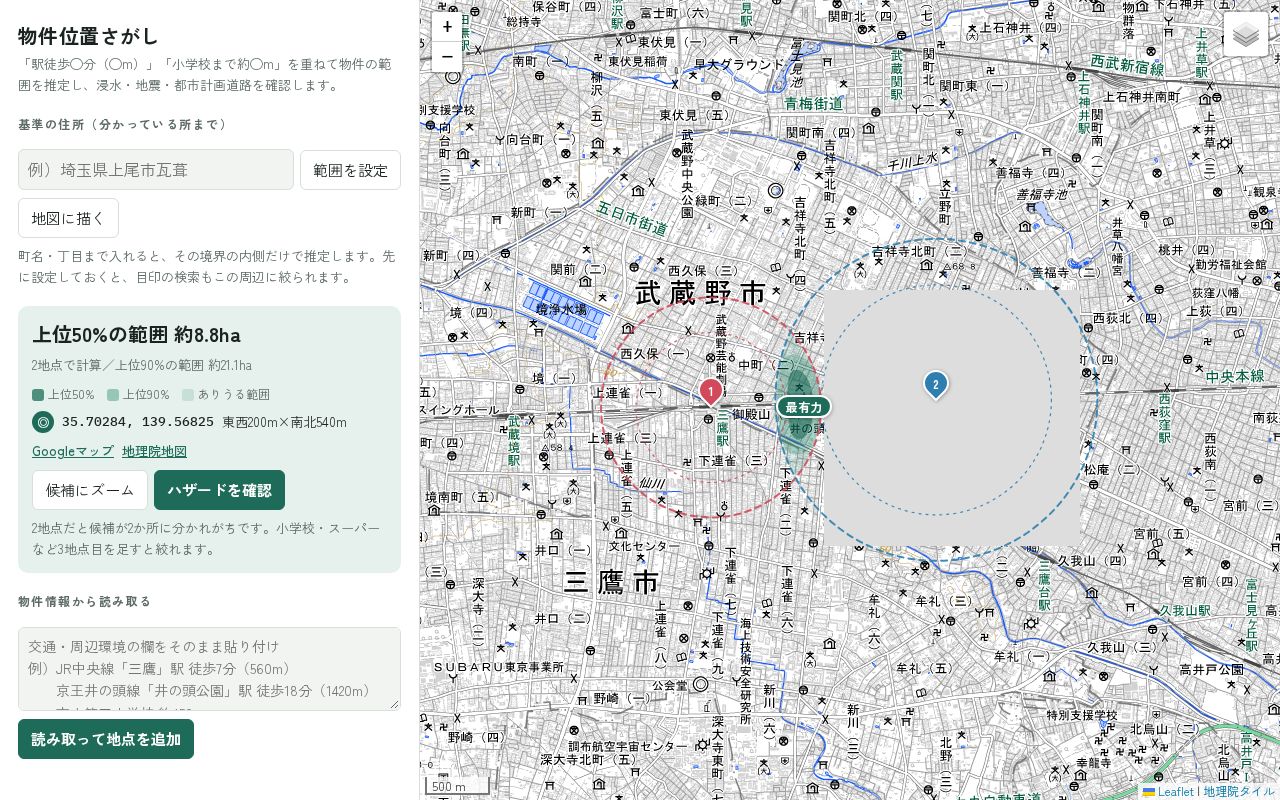
Task: Click the 五日市街道 road label
Action: 632,219
